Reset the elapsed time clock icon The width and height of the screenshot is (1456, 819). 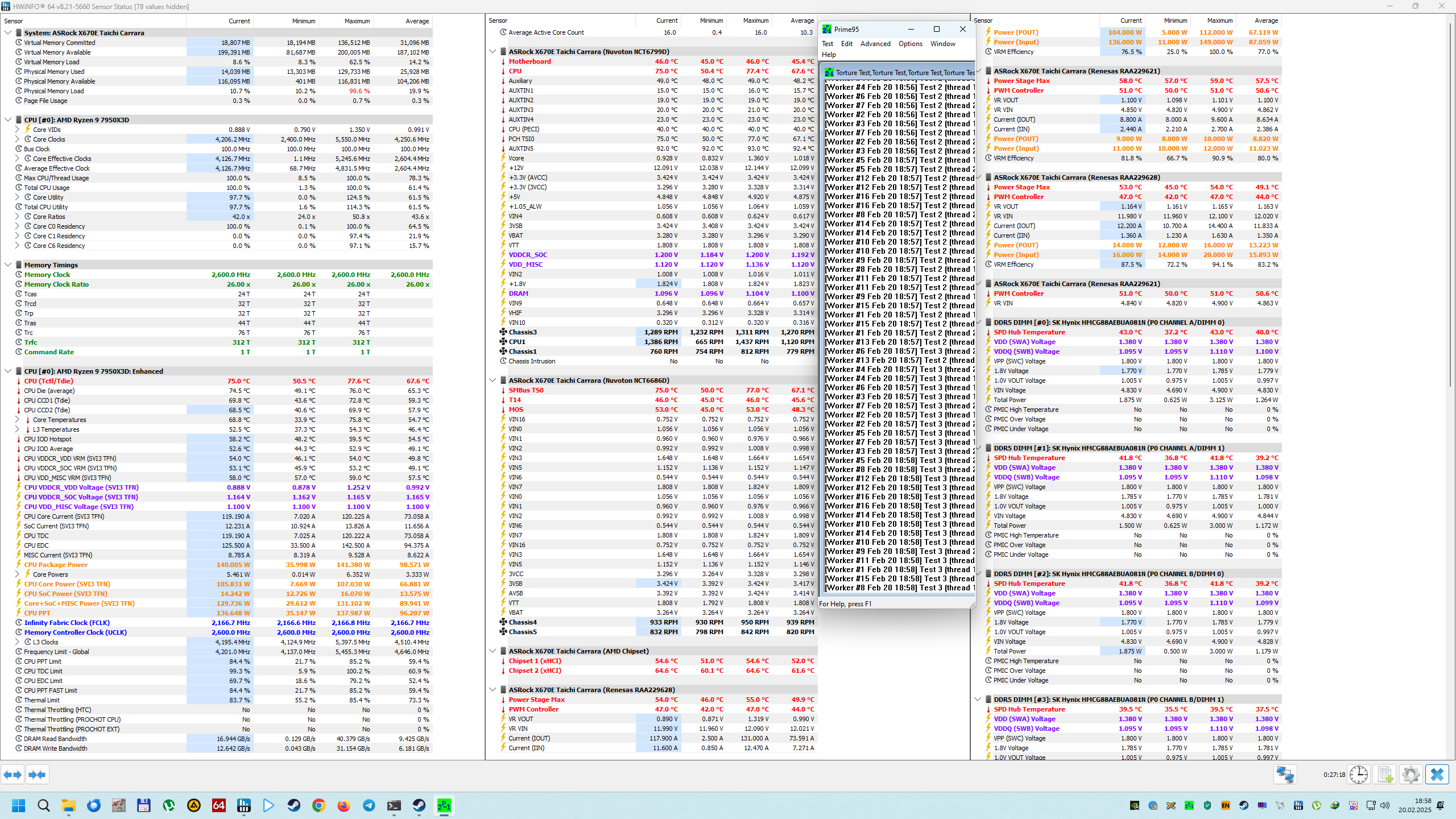[x=1358, y=775]
